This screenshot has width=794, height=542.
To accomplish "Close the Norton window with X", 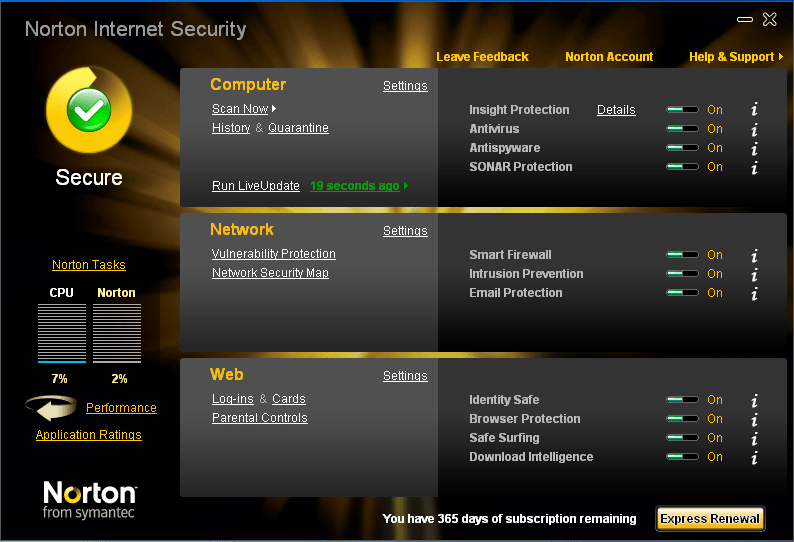I will tap(770, 19).
